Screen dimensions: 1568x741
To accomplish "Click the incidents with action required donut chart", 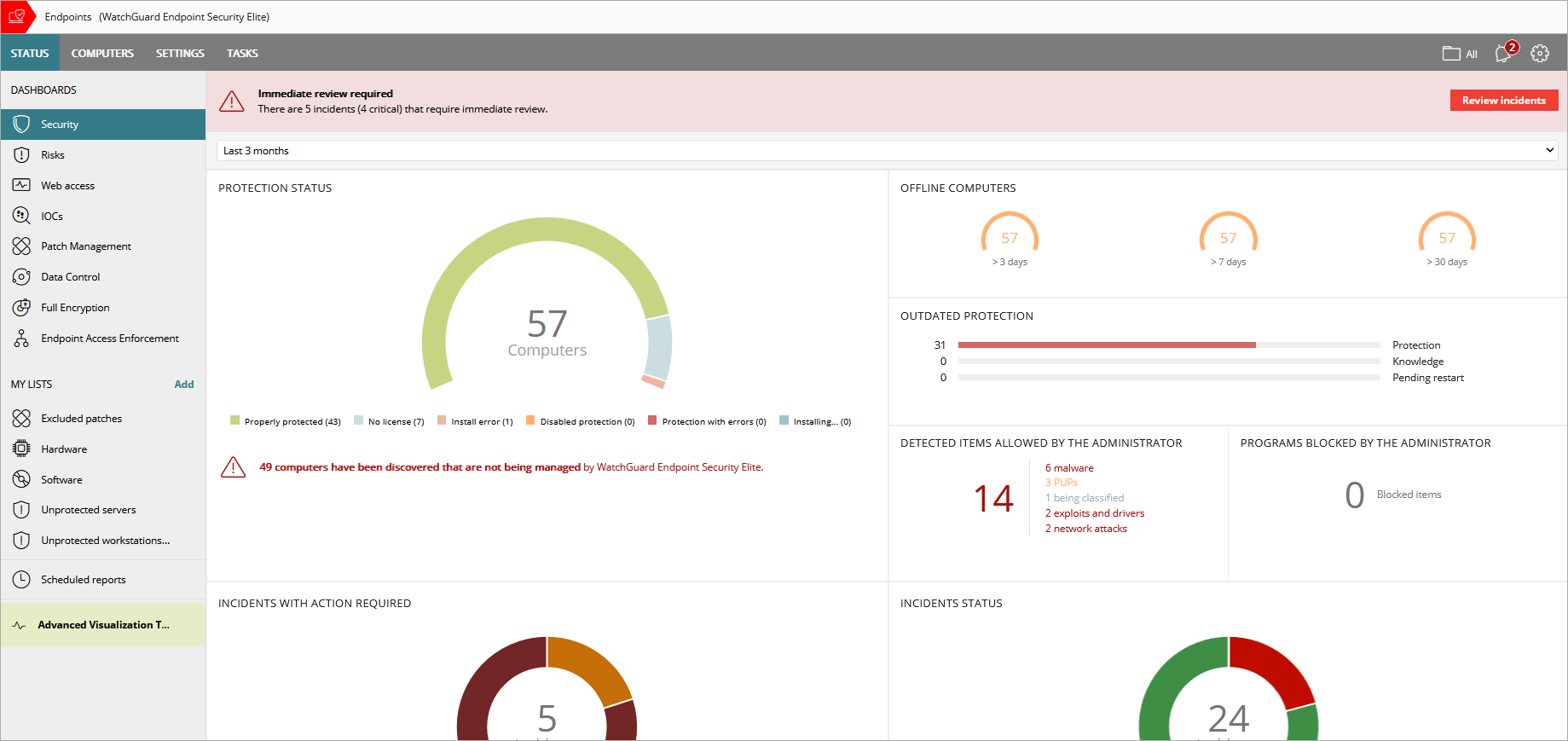I will coord(547,689).
